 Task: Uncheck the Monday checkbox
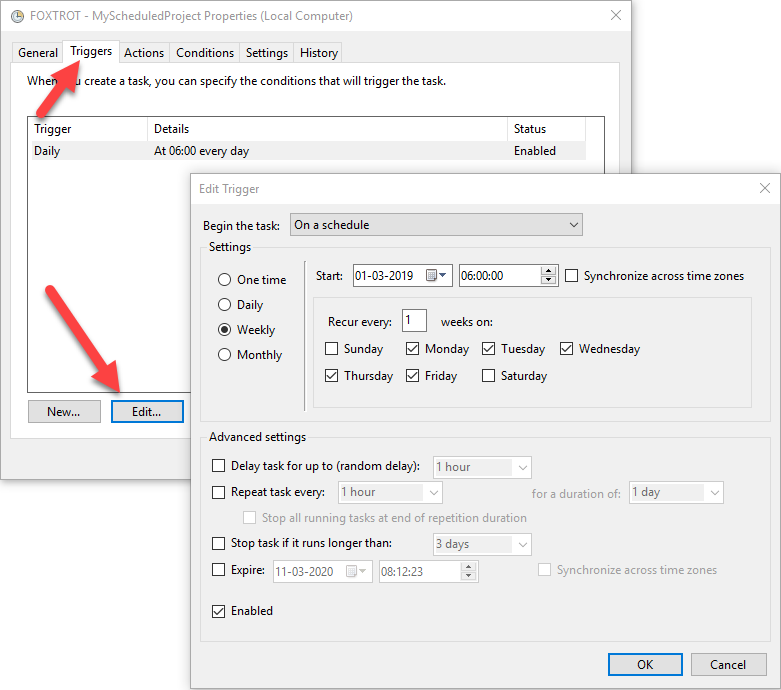click(412, 348)
